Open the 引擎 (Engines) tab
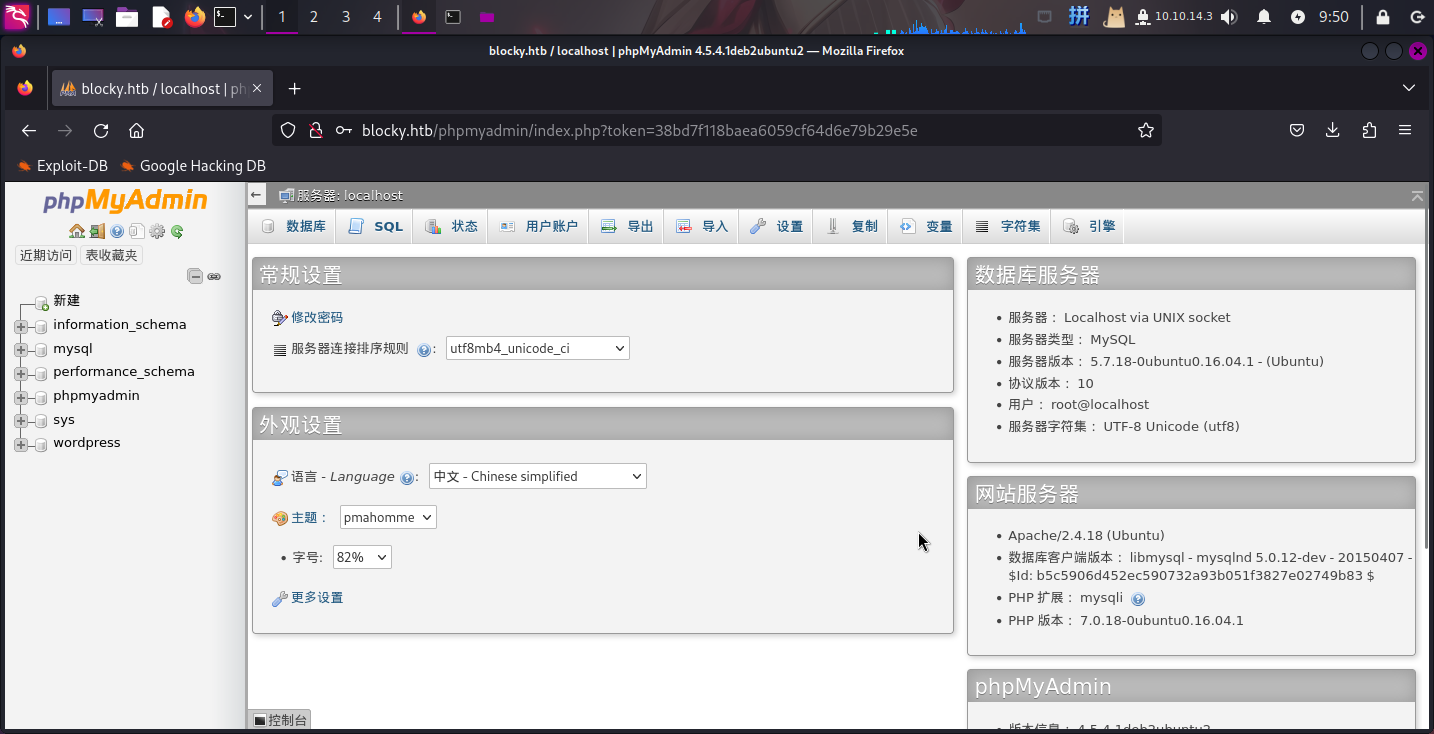The height and width of the screenshot is (734, 1434). pyautogui.click(x=1088, y=226)
